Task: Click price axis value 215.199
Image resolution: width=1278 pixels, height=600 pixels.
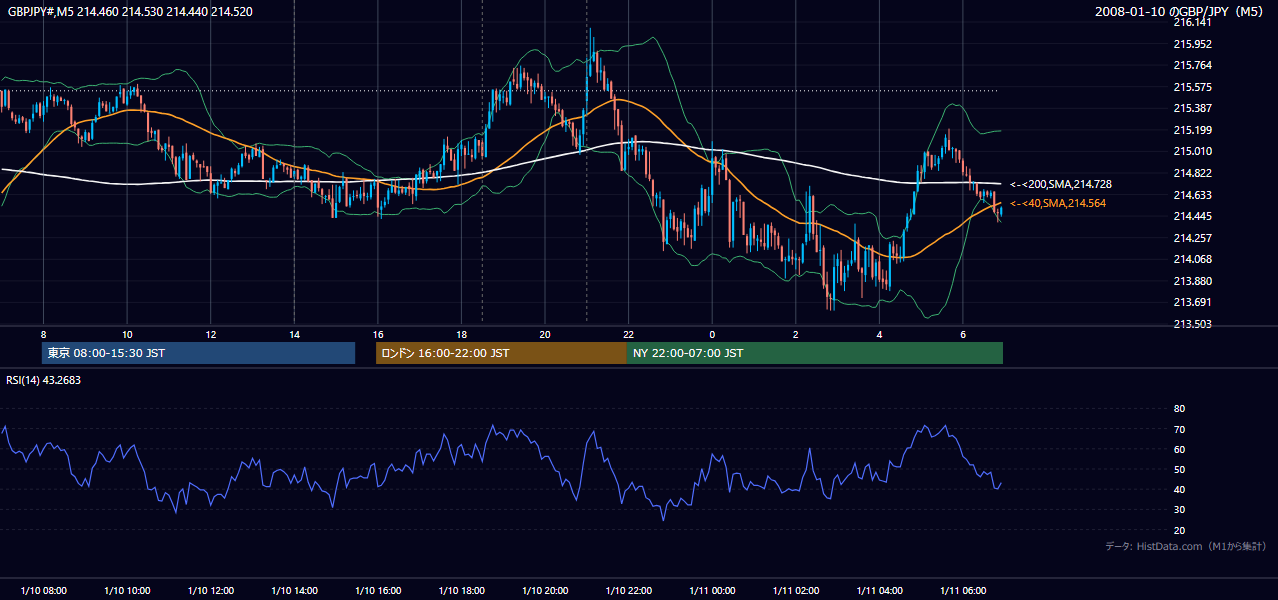Action: tap(1192, 130)
